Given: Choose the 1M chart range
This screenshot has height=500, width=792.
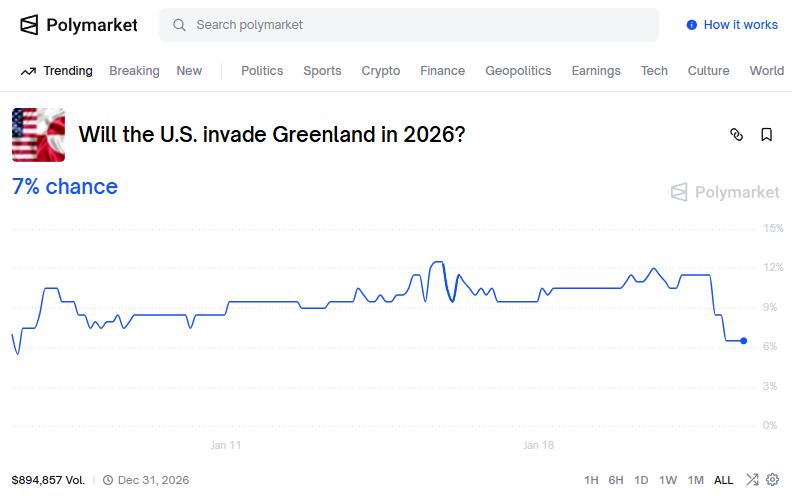Looking at the screenshot, I should tap(696, 480).
